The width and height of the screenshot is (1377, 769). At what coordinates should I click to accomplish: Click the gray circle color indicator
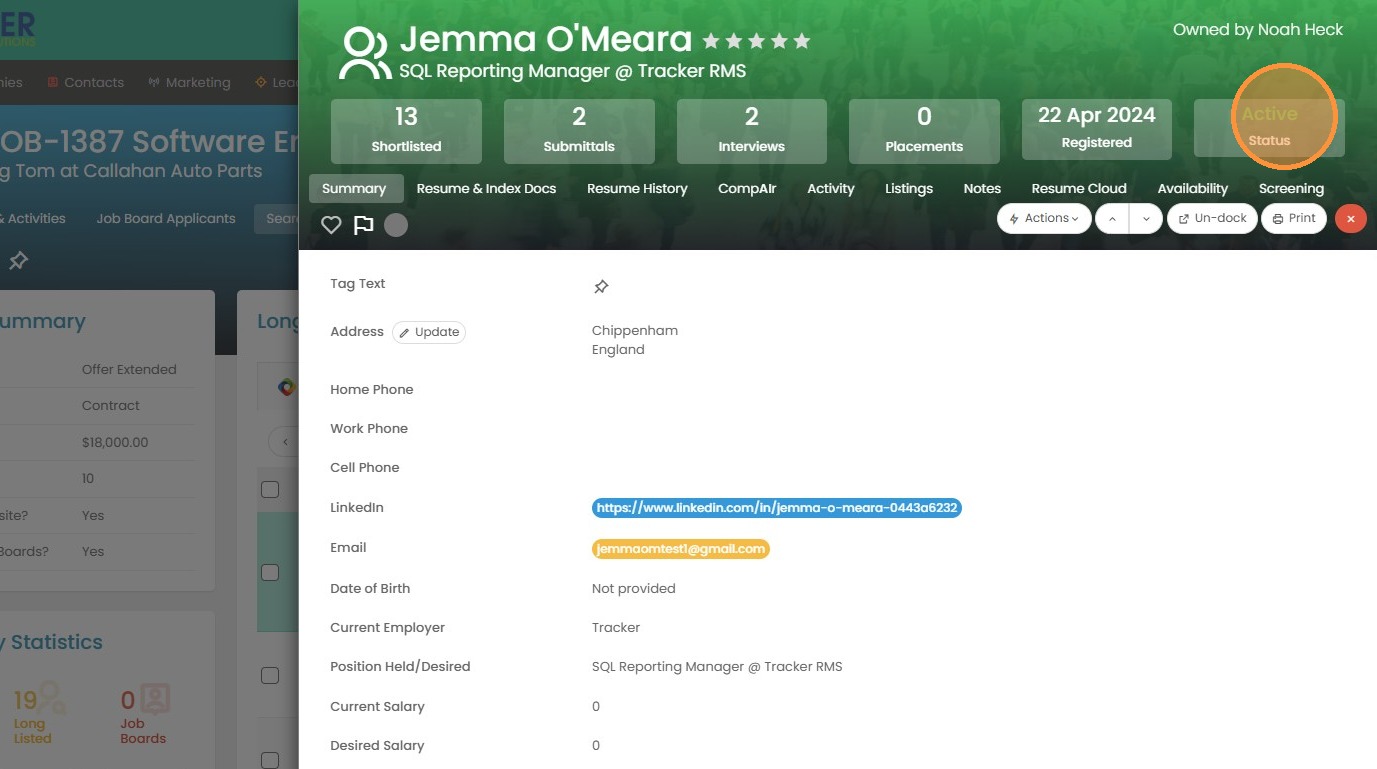pyautogui.click(x=396, y=225)
